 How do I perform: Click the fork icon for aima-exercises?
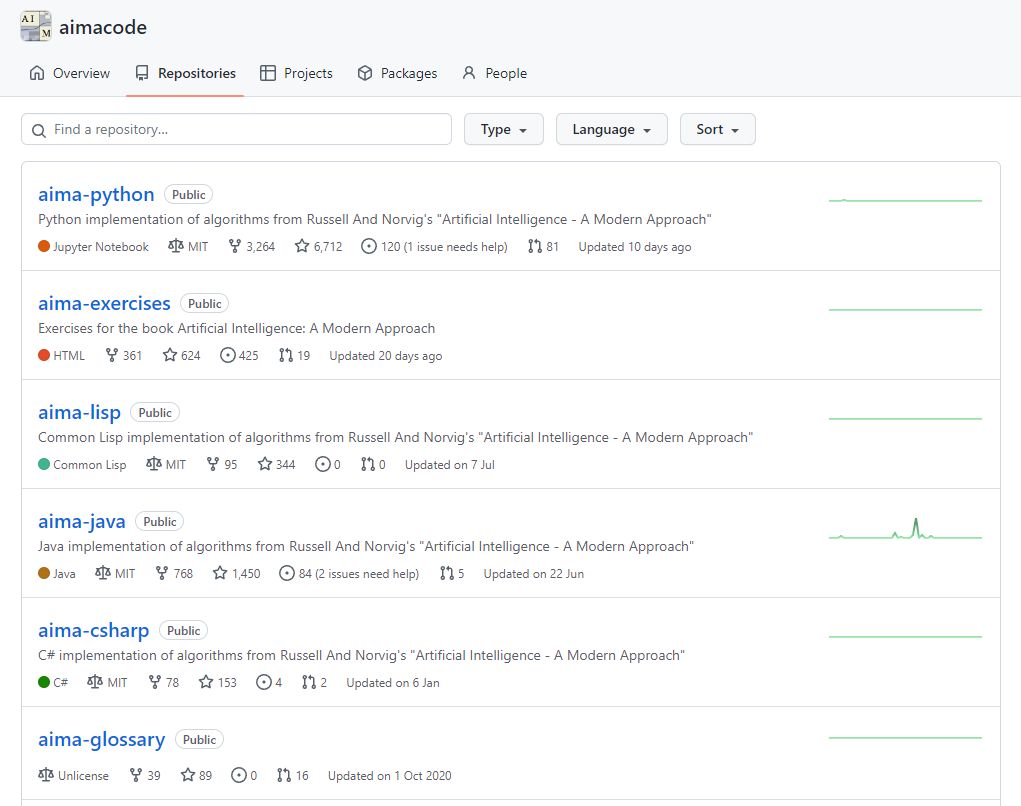[x=112, y=355]
